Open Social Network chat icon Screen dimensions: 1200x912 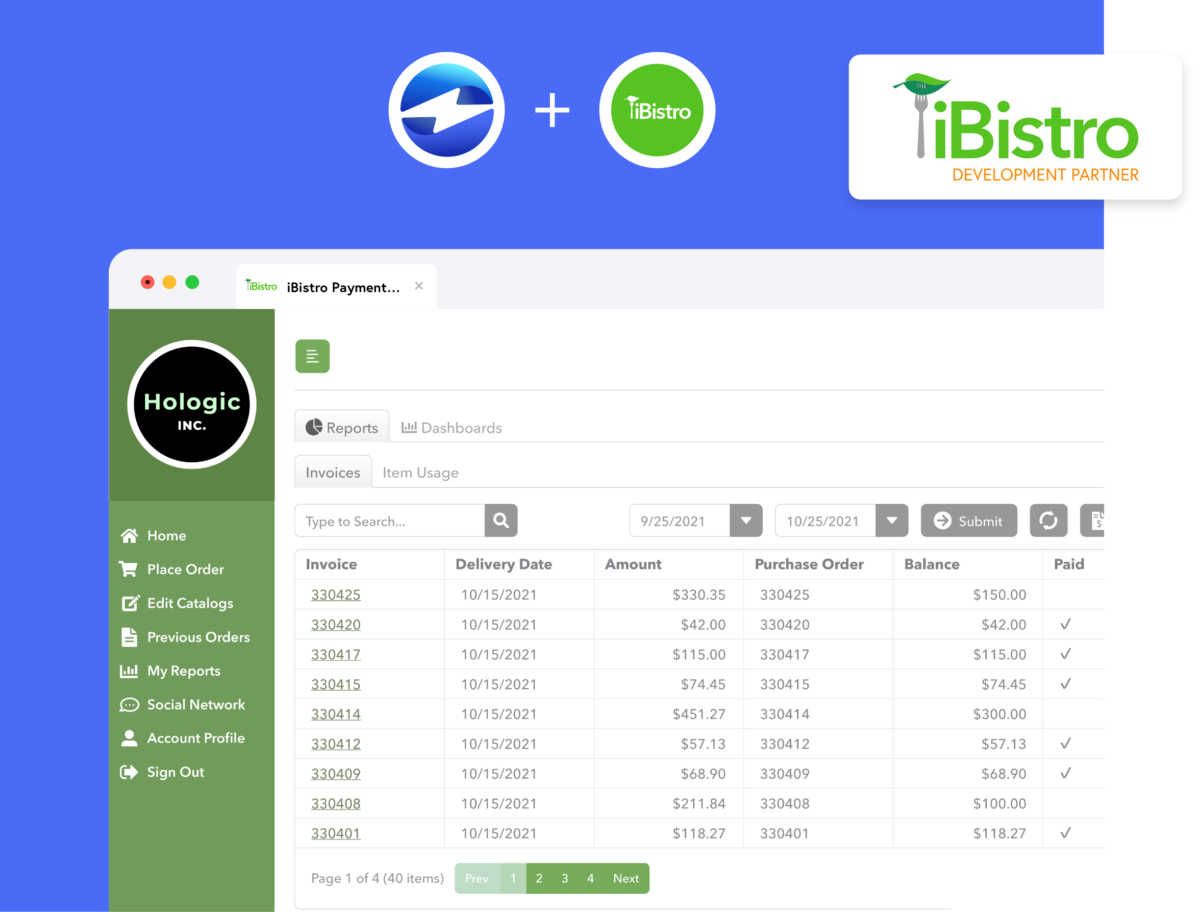coord(129,705)
